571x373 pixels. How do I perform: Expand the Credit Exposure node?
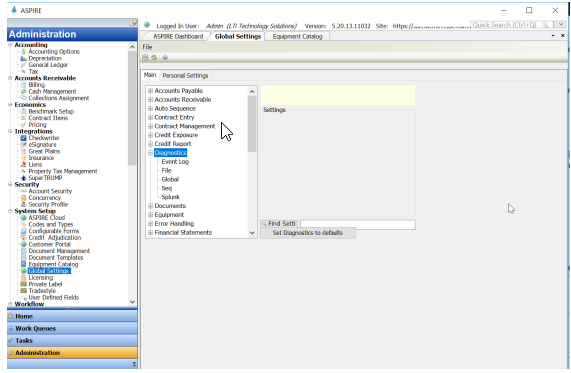click(x=150, y=135)
